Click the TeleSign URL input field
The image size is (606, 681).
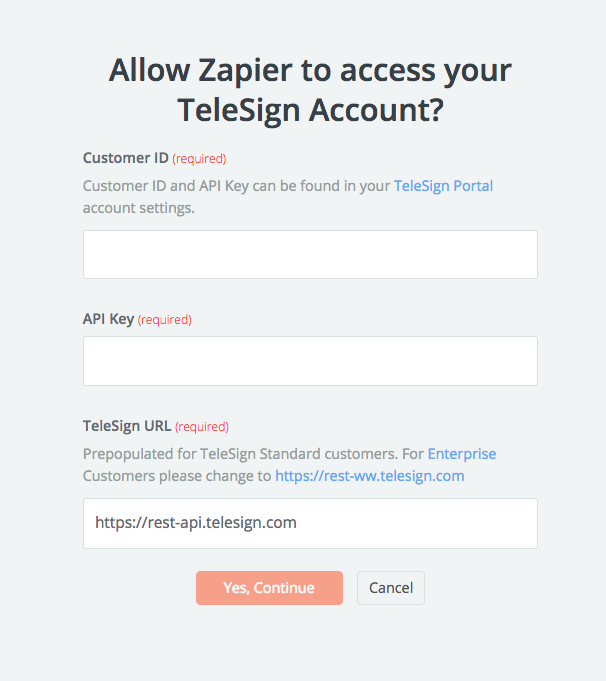[x=310, y=523]
